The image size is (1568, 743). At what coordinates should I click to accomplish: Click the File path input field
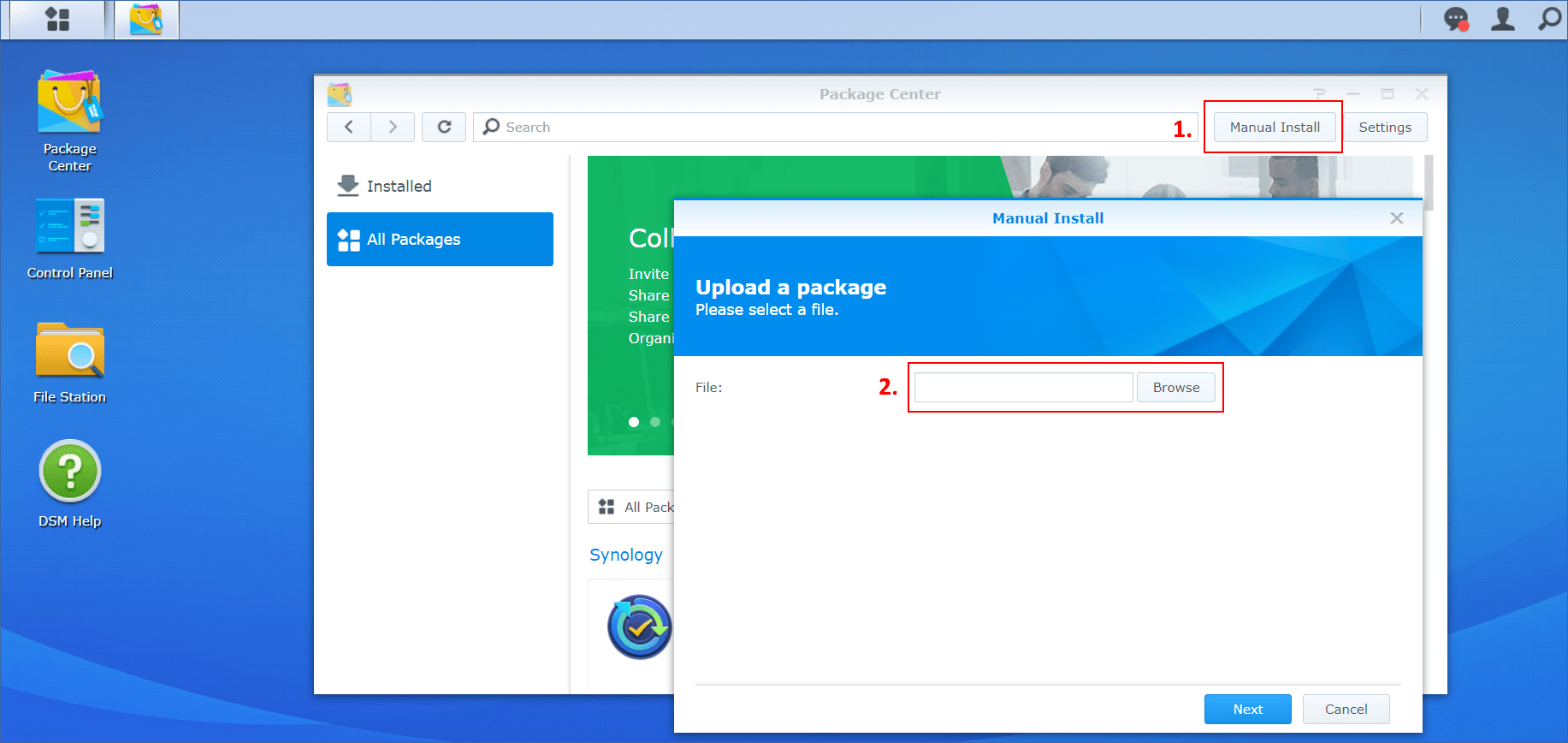(1023, 388)
